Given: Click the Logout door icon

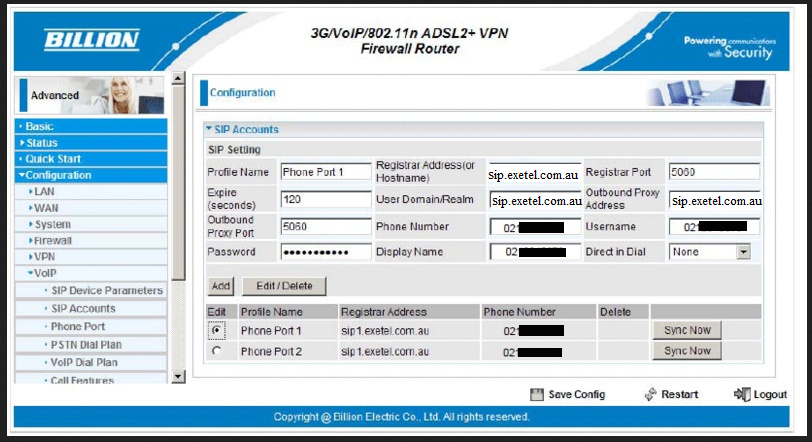Looking at the screenshot, I should (742, 394).
